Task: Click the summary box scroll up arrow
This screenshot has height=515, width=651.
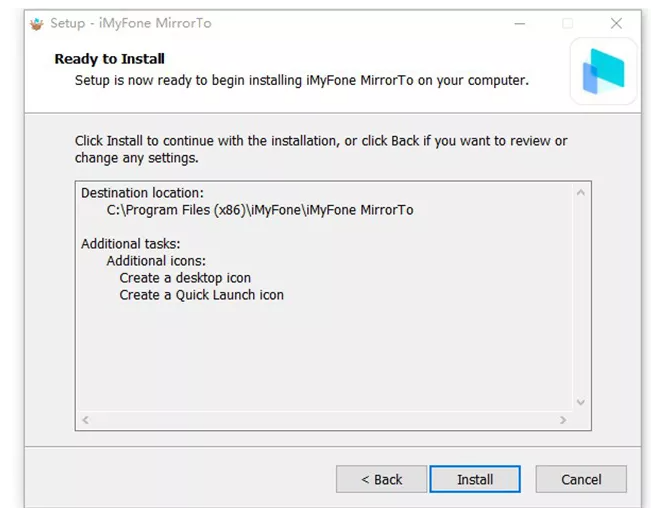Action: pyautogui.click(x=581, y=192)
